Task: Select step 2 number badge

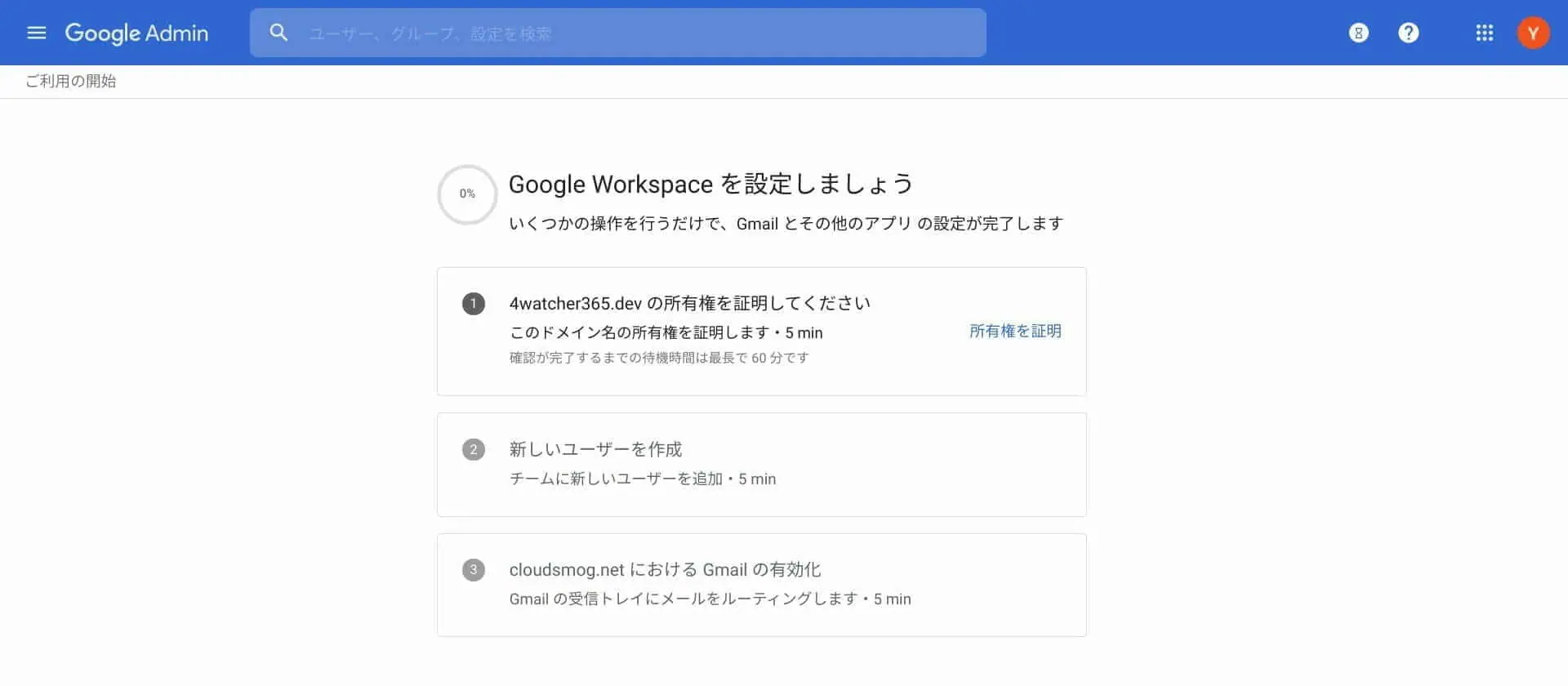Action: pyautogui.click(x=474, y=449)
